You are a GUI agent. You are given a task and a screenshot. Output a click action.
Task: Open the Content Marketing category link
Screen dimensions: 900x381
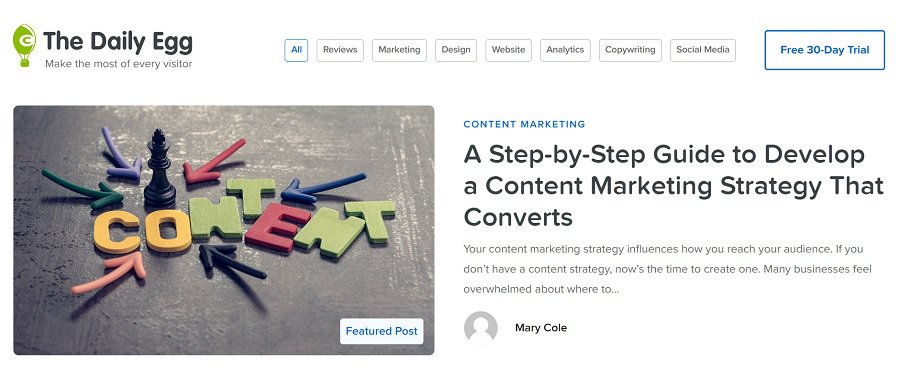pyautogui.click(x=524, y=124)
